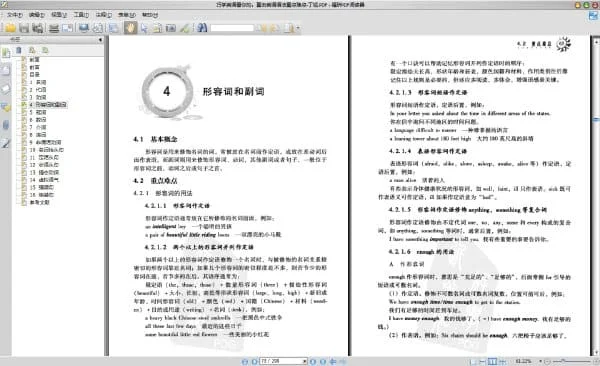Select the bookmark numbered 9

pyautogui.click(x=46, y=142)
